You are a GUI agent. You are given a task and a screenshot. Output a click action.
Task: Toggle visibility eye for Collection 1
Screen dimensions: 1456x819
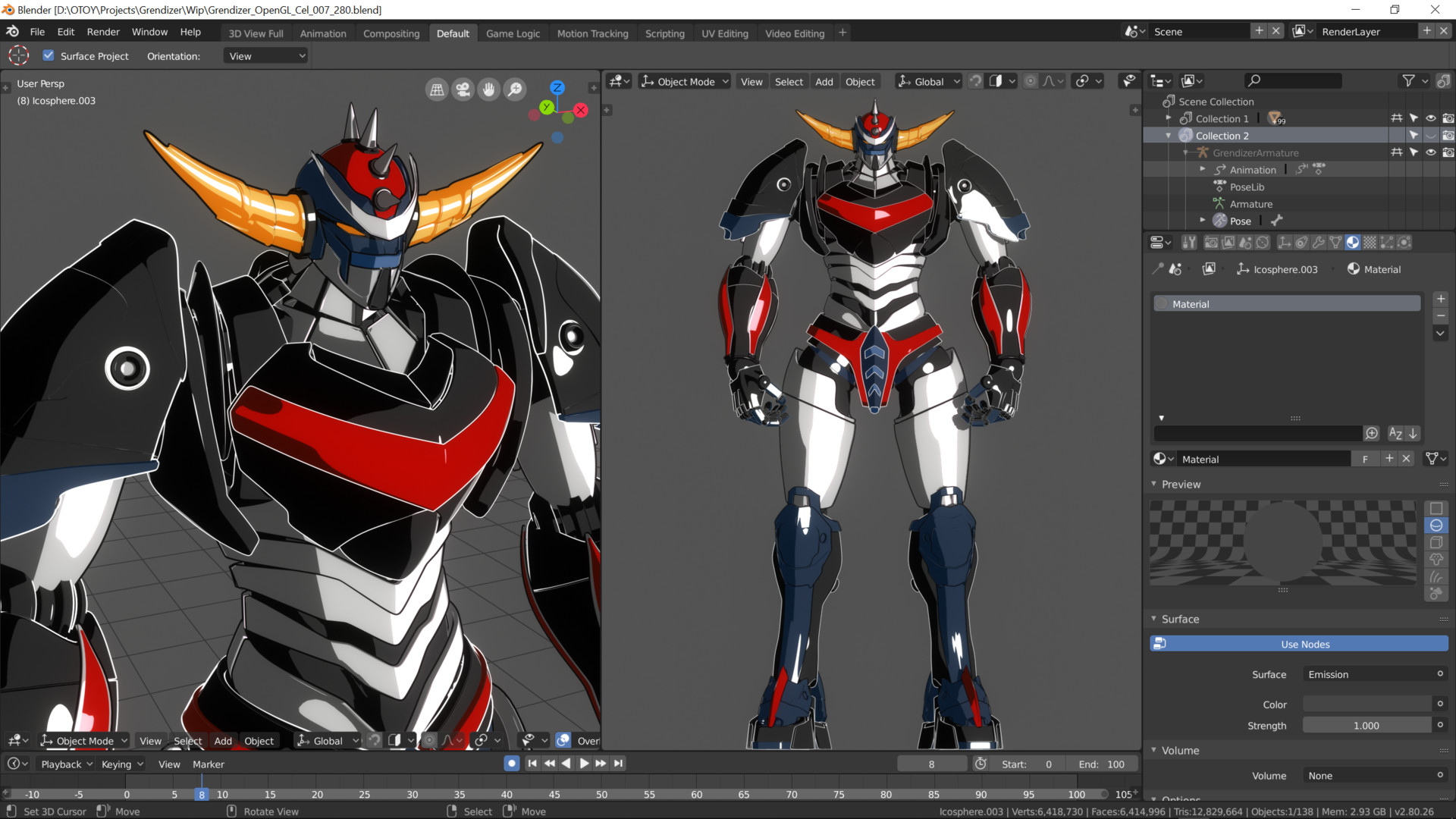[x=1430, y=118]
